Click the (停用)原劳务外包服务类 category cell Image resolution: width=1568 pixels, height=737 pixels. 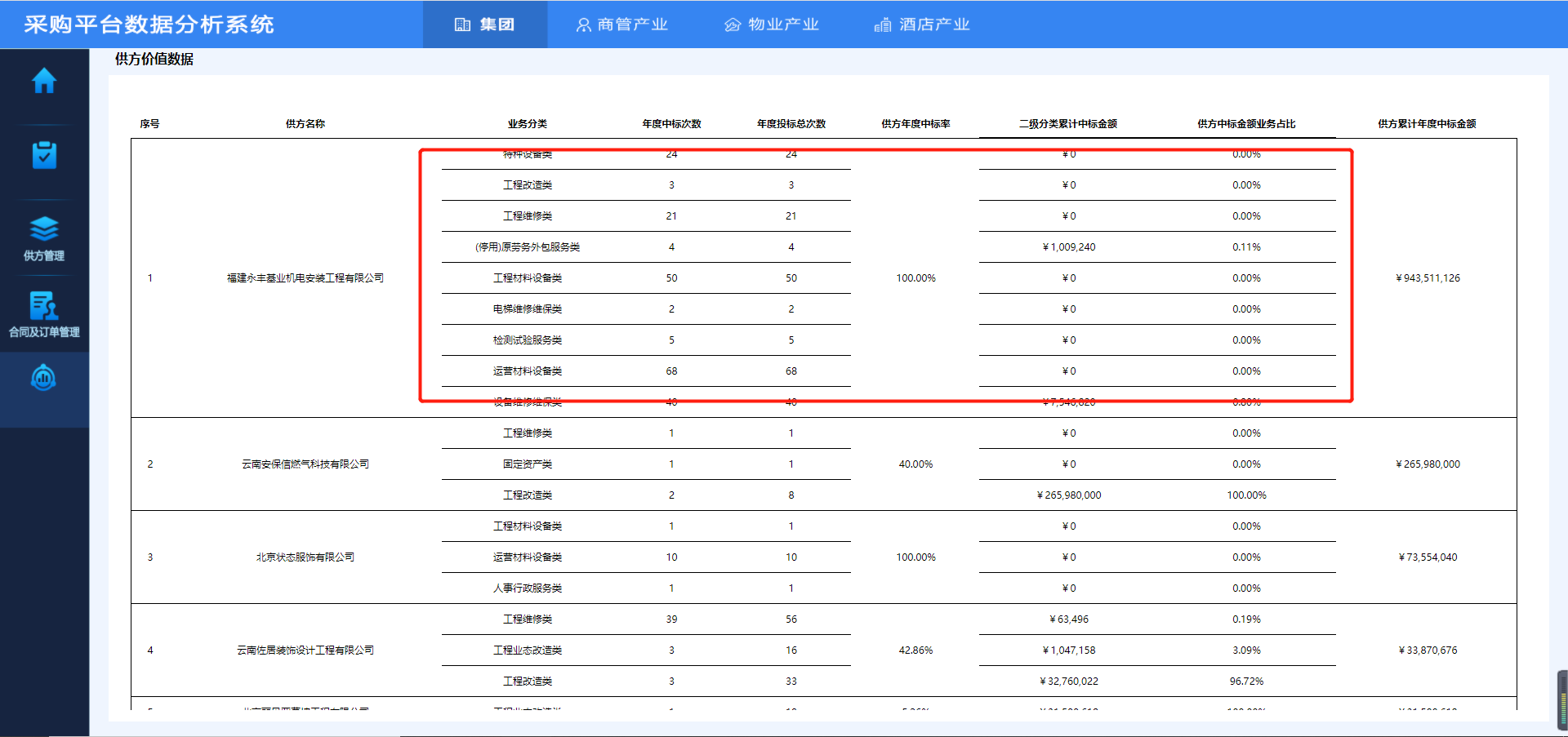(528, 247)
